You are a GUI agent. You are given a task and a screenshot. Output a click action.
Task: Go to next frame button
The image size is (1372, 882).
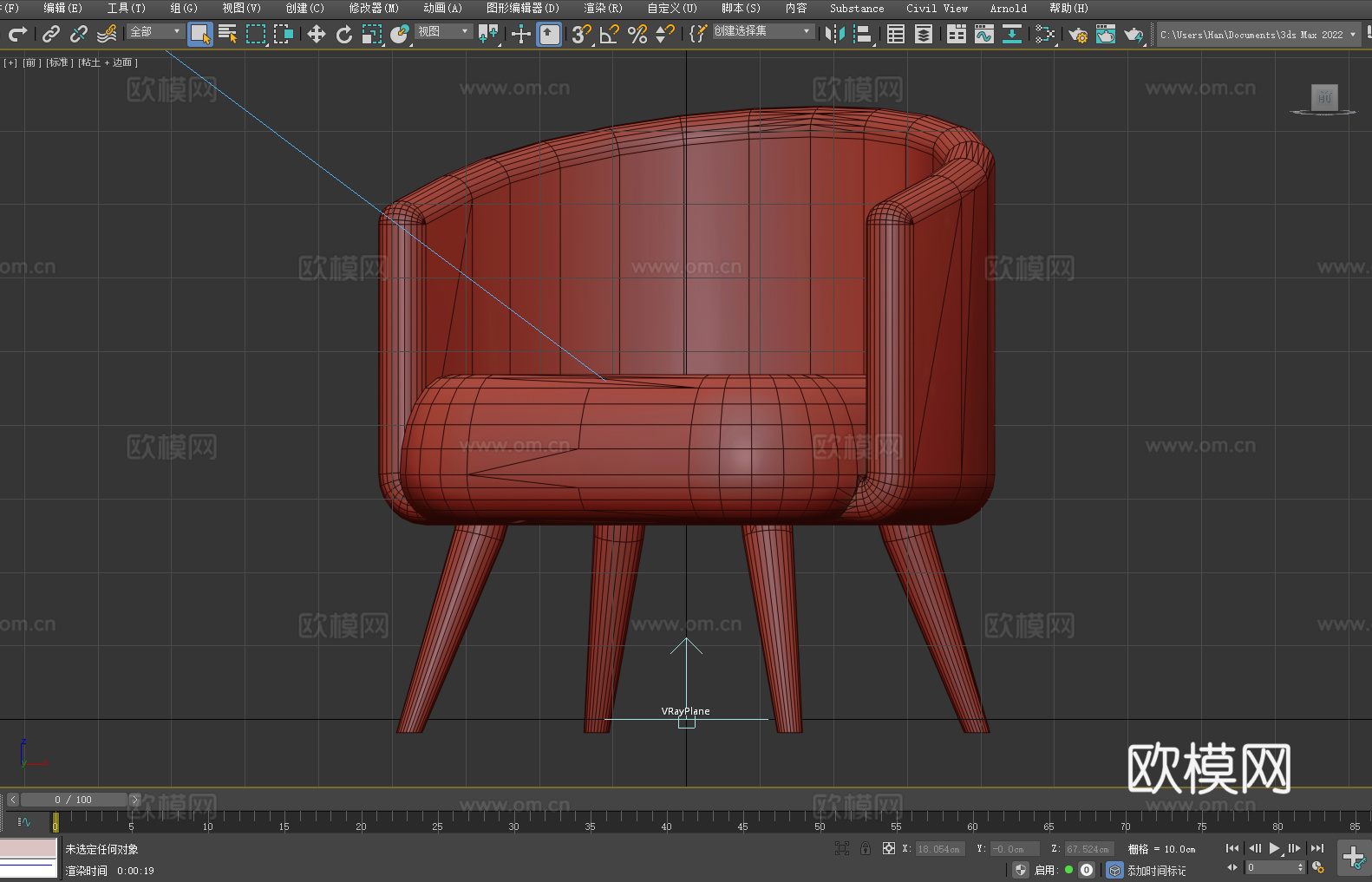tap(1295, 848)
